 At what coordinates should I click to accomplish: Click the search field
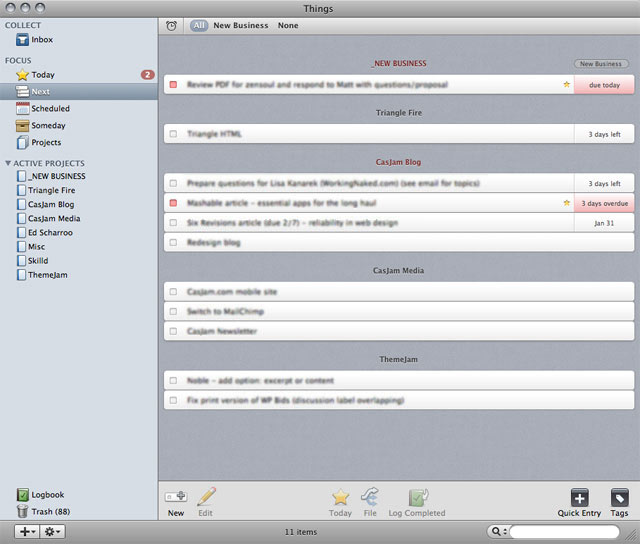tap(564, 531)
